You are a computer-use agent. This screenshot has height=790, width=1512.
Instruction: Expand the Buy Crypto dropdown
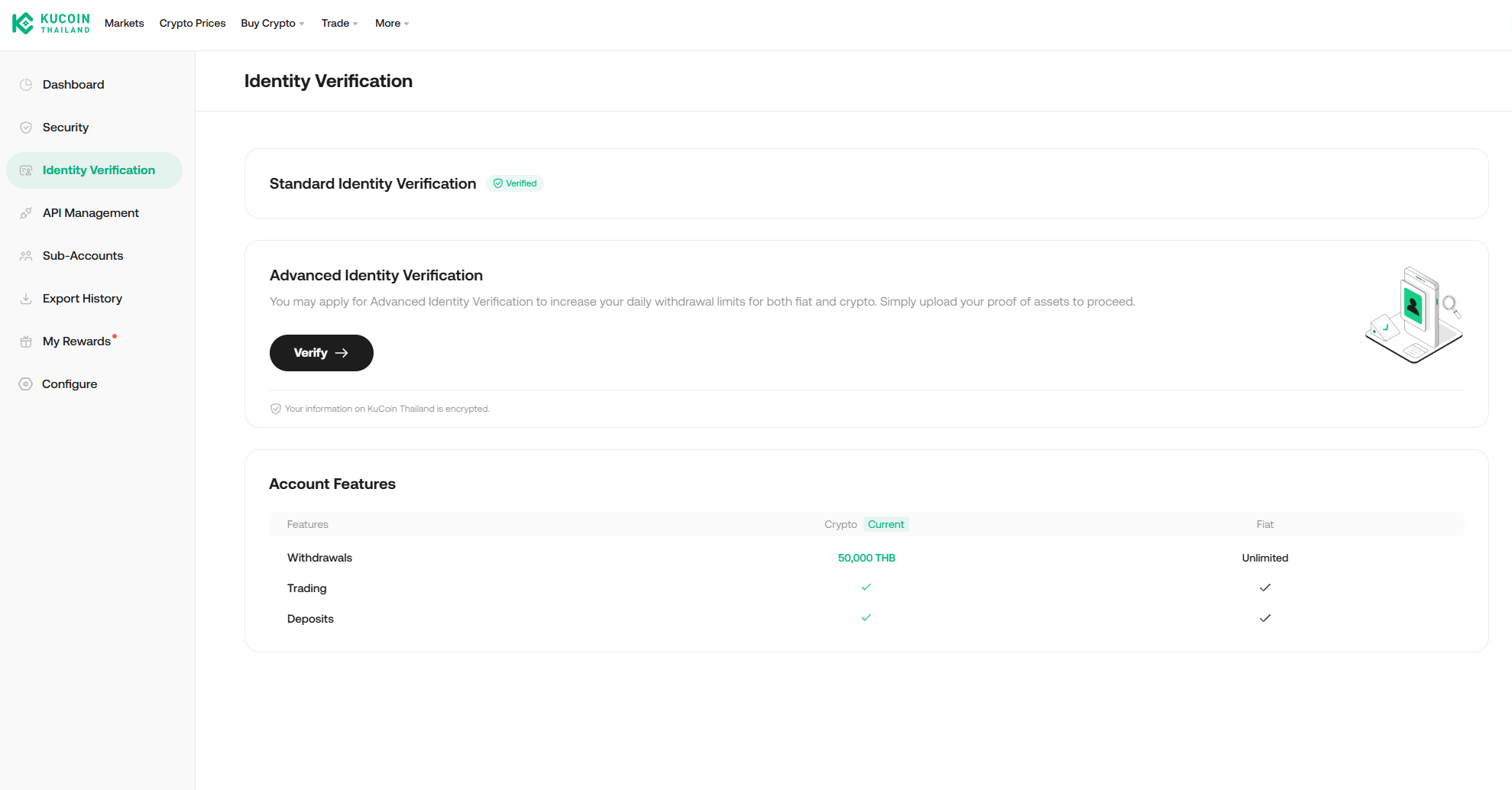point(272,24)
